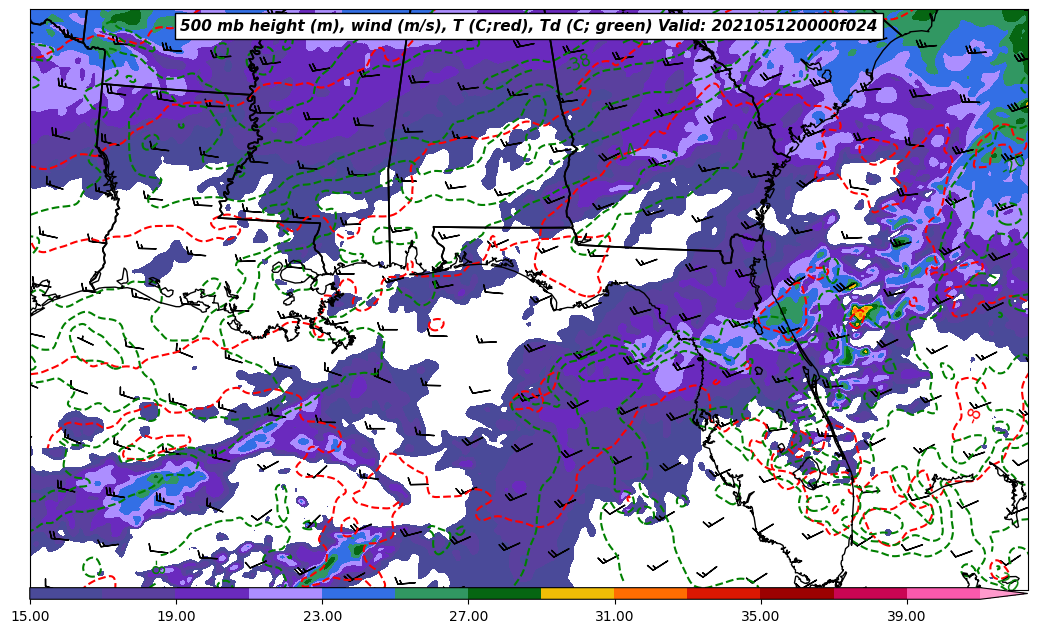The image size is (1037, 633).
Task: Click the 39.00 colorbar tick label
Action: (x=906, y=616)
